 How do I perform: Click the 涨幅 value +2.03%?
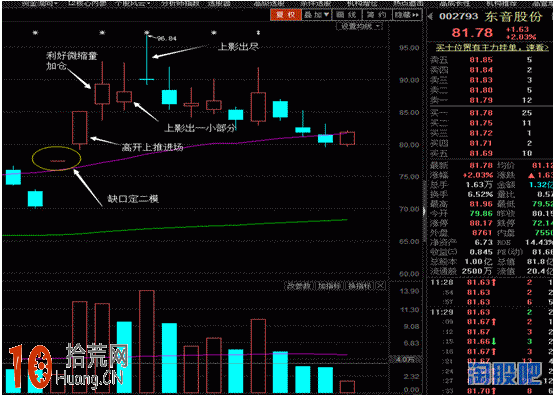pyautogui.click(x=478, y=175)
